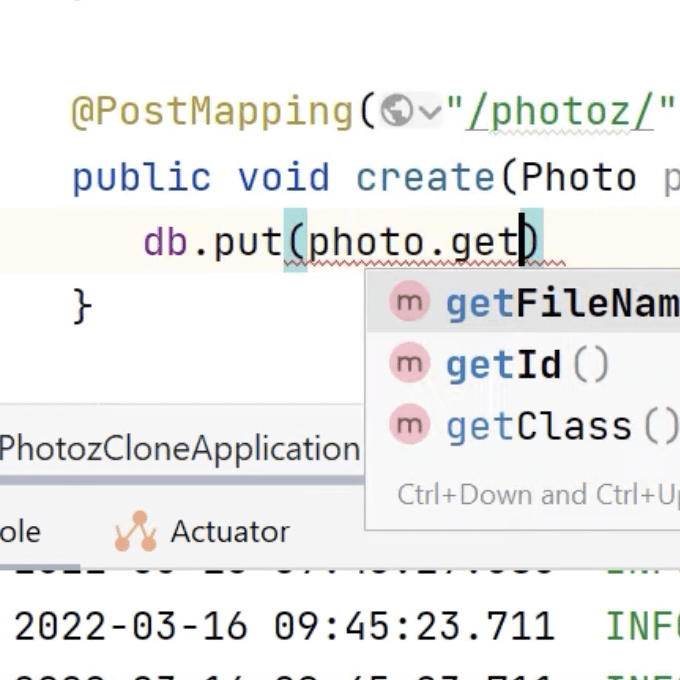Viewport: 680px width, 680px height.
Task: Click method icon beside getId
Action: tap(409, 363)
